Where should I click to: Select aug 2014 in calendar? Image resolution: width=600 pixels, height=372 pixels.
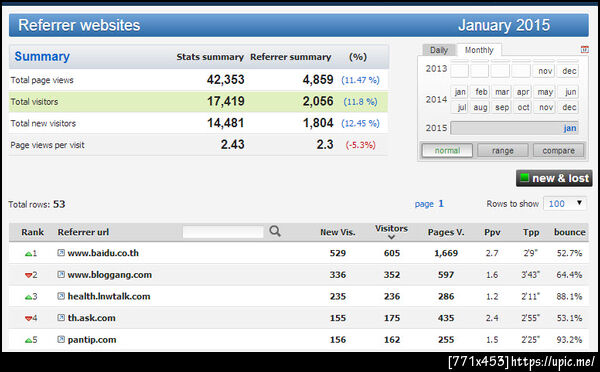[x=480, y=107]
